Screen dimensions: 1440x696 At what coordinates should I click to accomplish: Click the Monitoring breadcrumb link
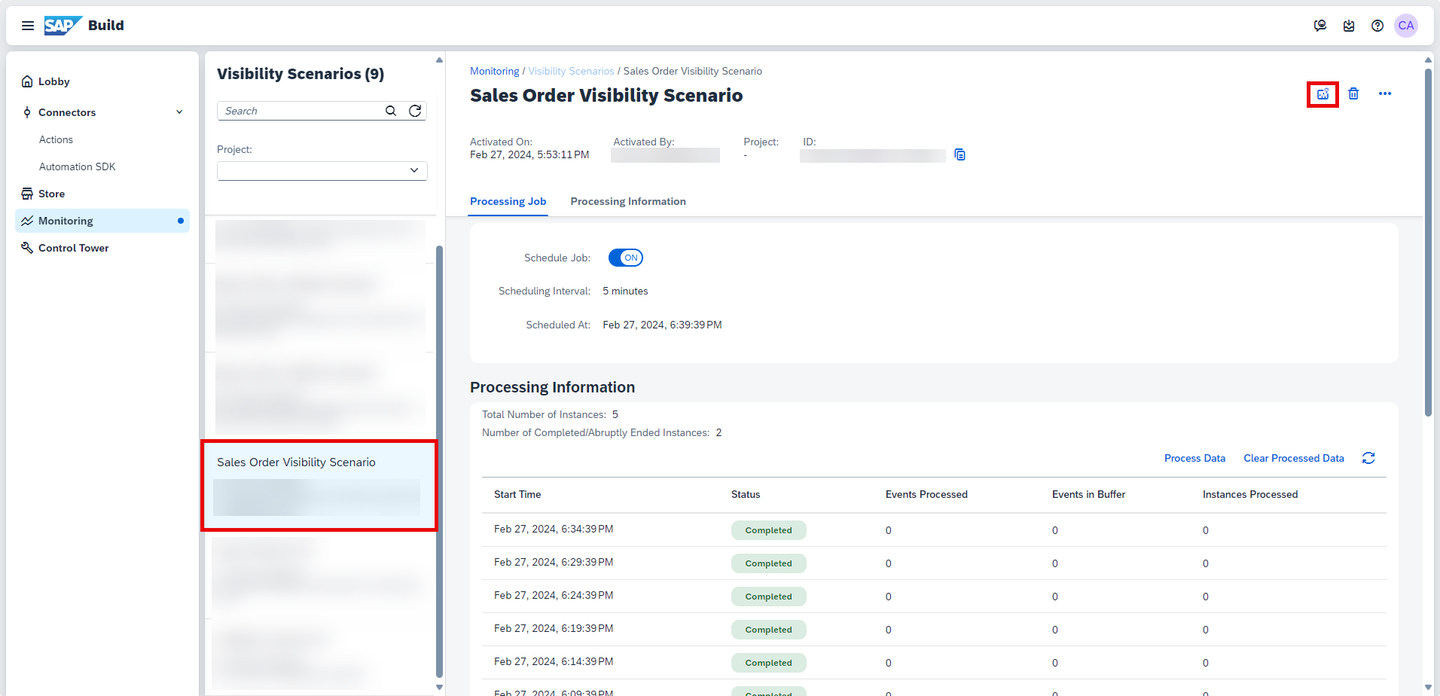(494, 71)
